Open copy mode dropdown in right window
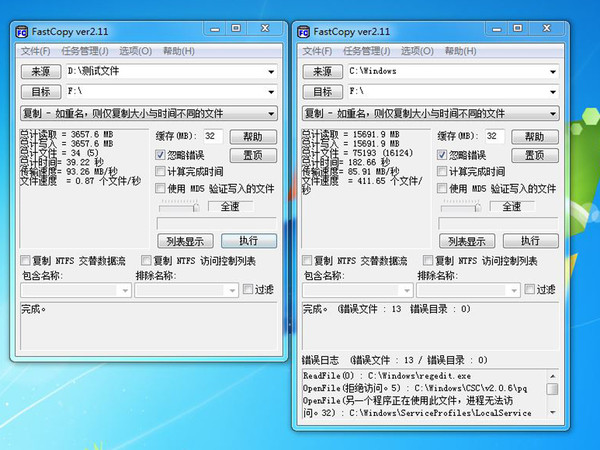Image resolution: width=600 pixels, height=450 pixels. click(x=430, y=114)
